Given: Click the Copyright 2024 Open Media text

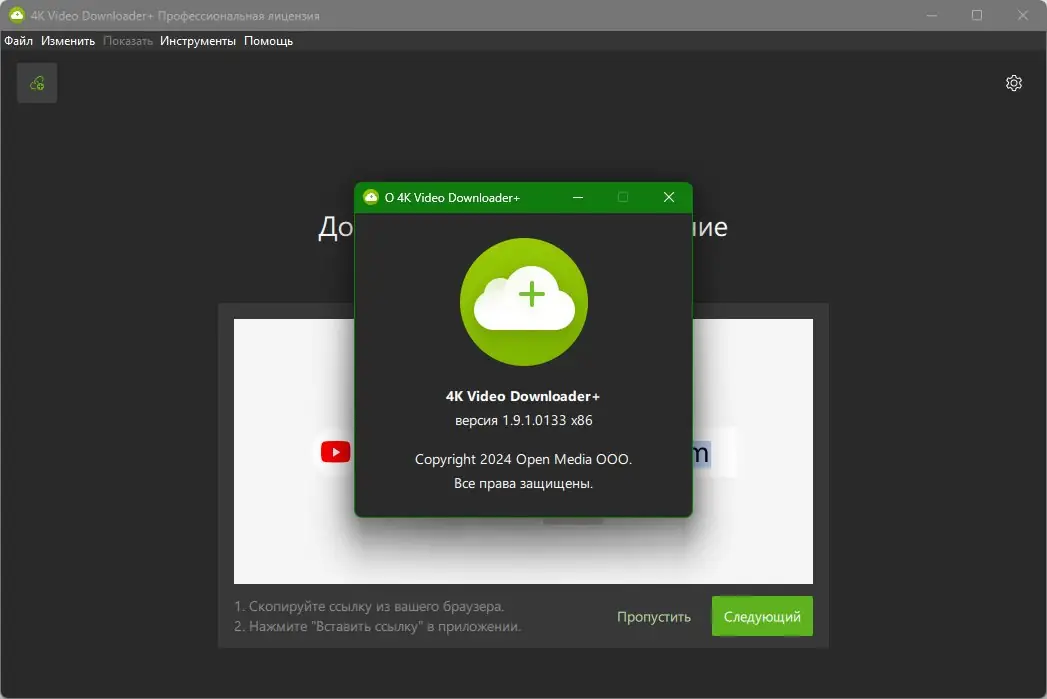Looking at the screenshot, I should 524,459.
